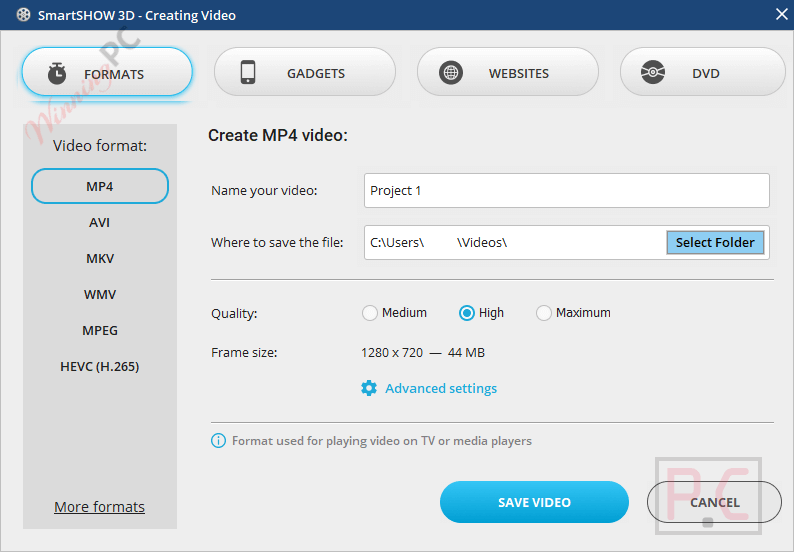Choose MKV video format
Viewport: 794px width, 552px height.
[x=100, y=258]
